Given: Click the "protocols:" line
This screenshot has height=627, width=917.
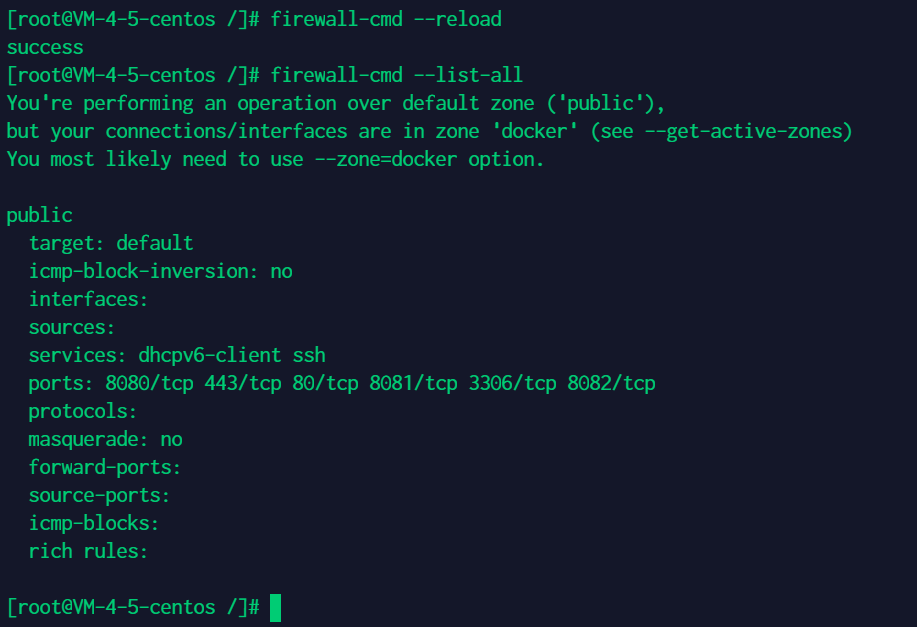Looking at the screenshot, I should click(x=82, y=411).
